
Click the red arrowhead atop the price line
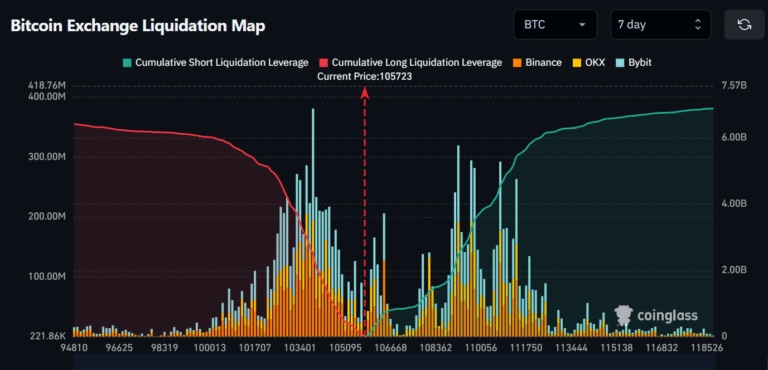(x=364, y=93)
